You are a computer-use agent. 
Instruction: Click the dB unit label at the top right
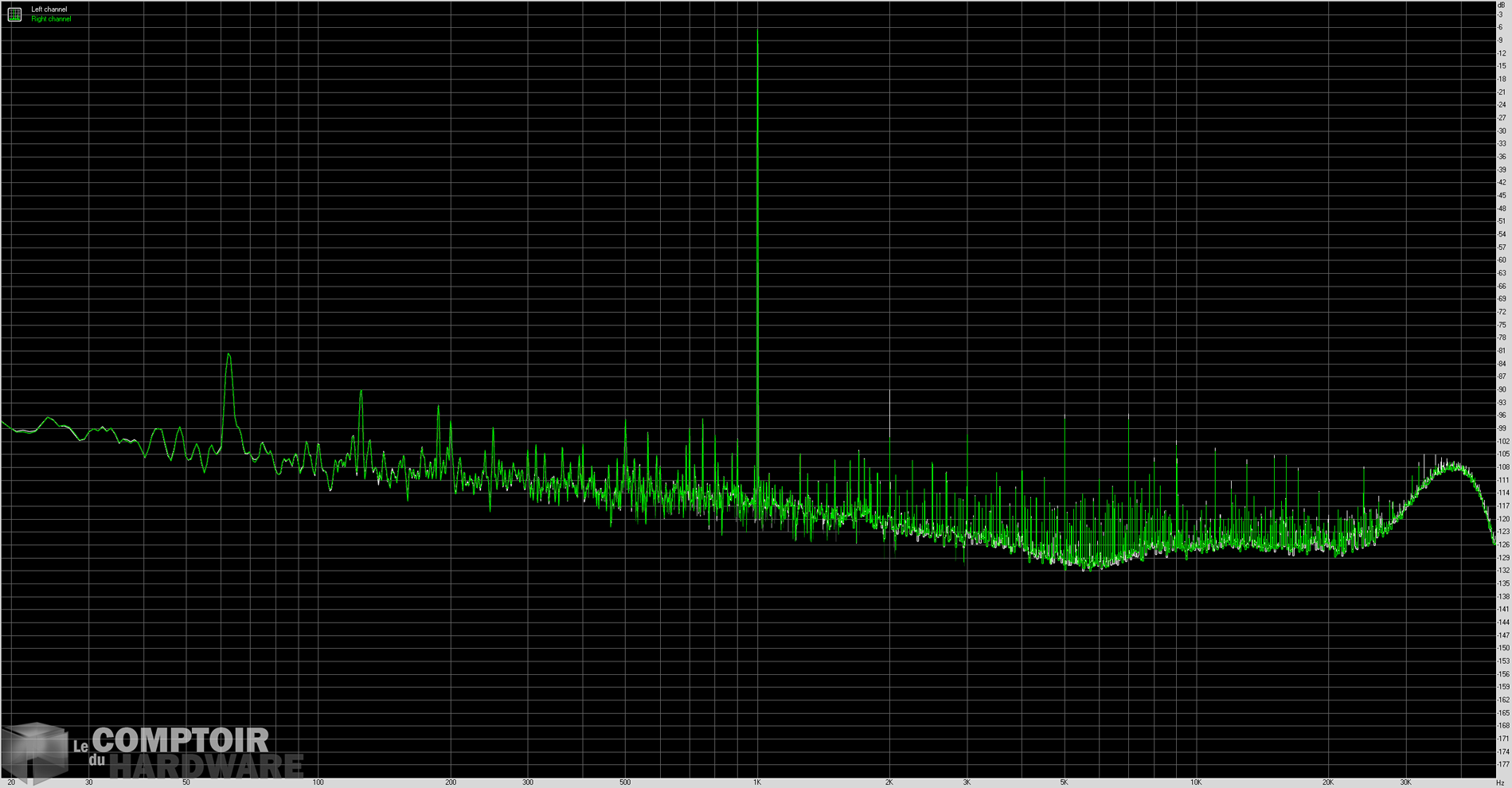(1502, 6)
